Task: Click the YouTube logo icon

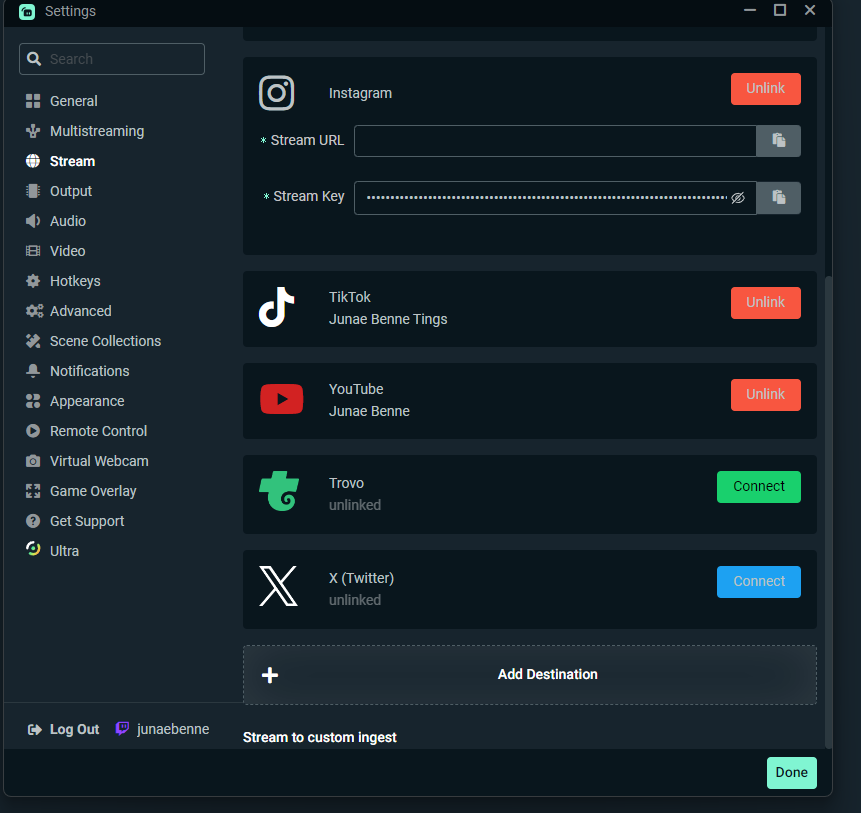Action: 281,398
